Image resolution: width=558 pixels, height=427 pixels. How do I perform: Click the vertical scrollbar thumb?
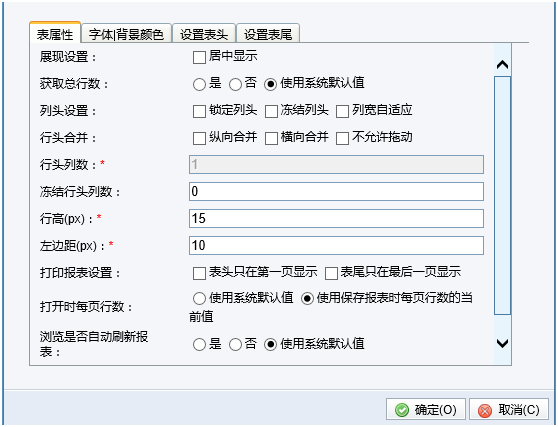pos(502,195)
